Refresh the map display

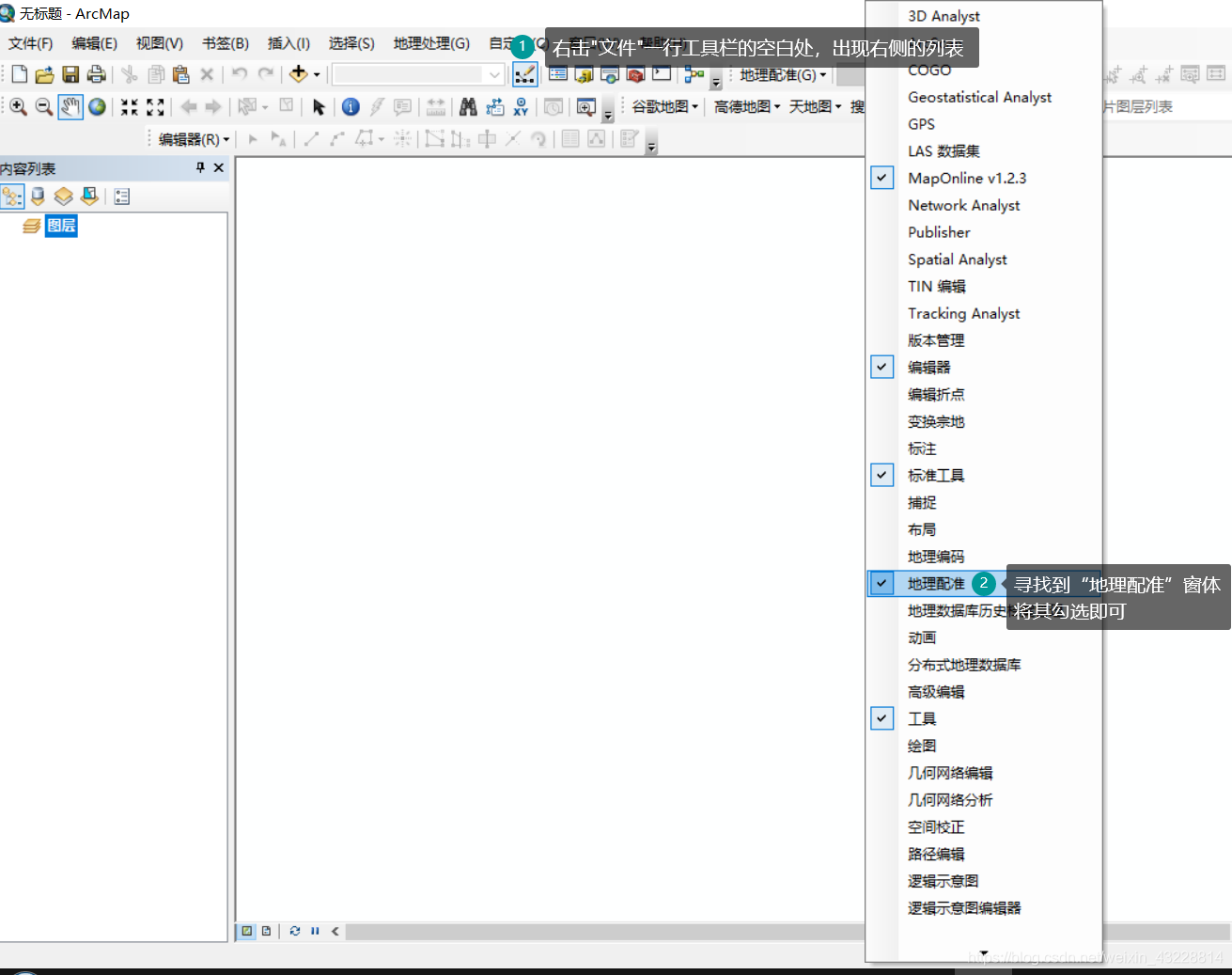[295, 931]
